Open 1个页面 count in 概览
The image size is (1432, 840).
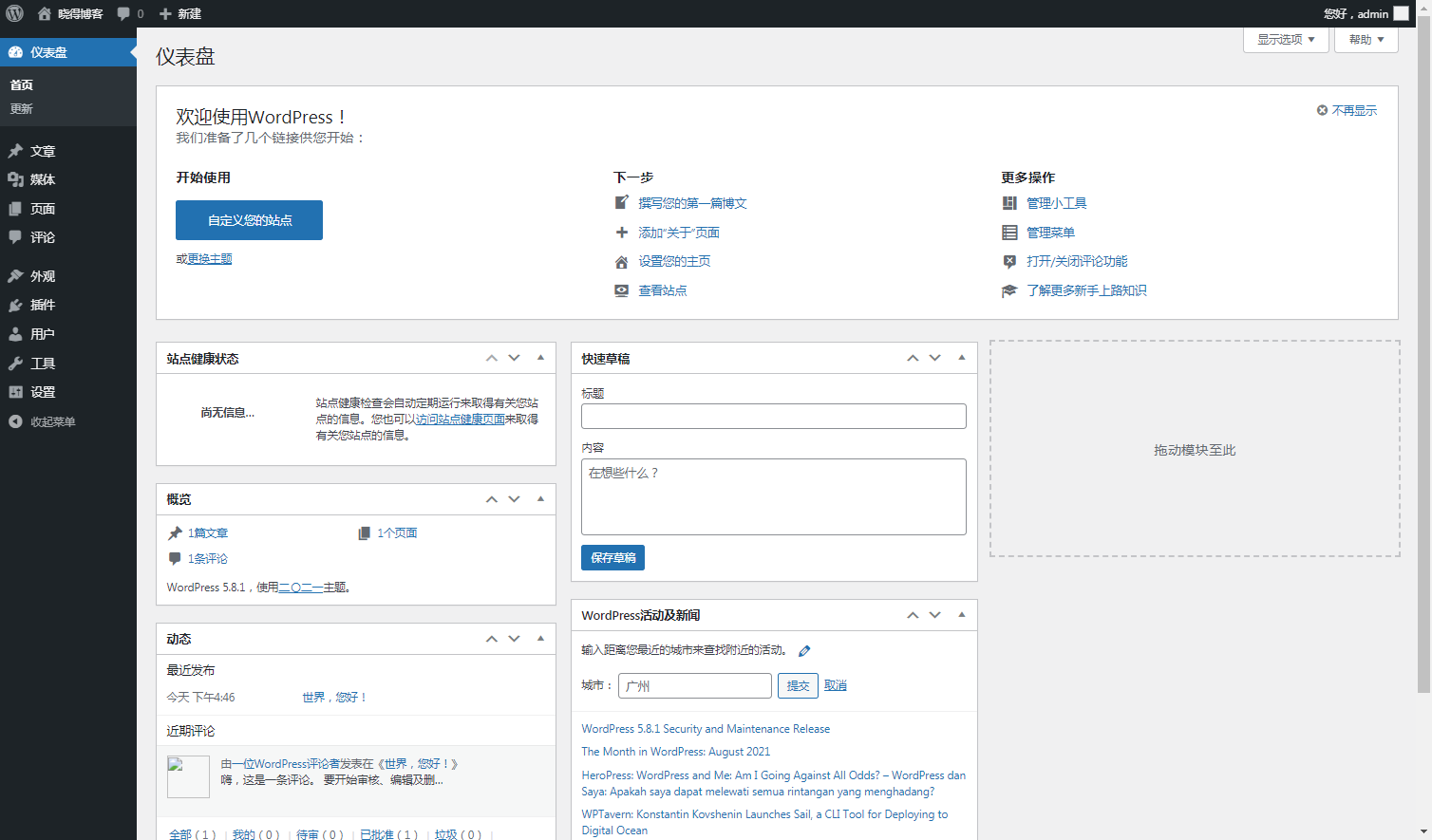point(397,533)
